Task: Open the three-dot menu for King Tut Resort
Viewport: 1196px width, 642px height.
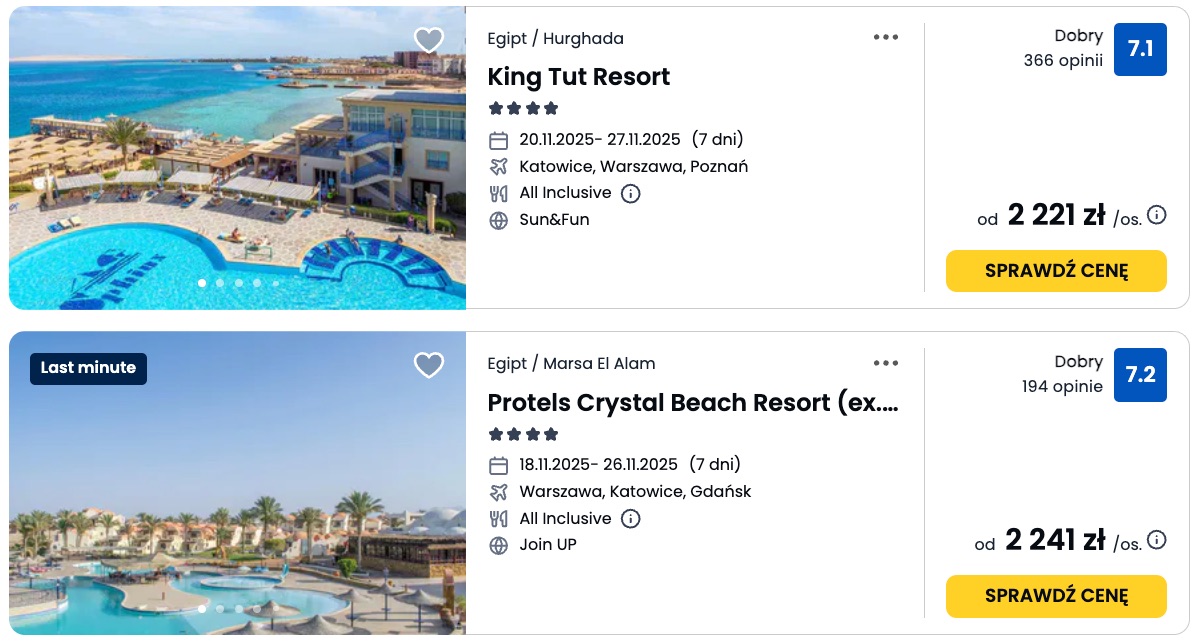Action: pyautogui.click(x=886, y=37)
